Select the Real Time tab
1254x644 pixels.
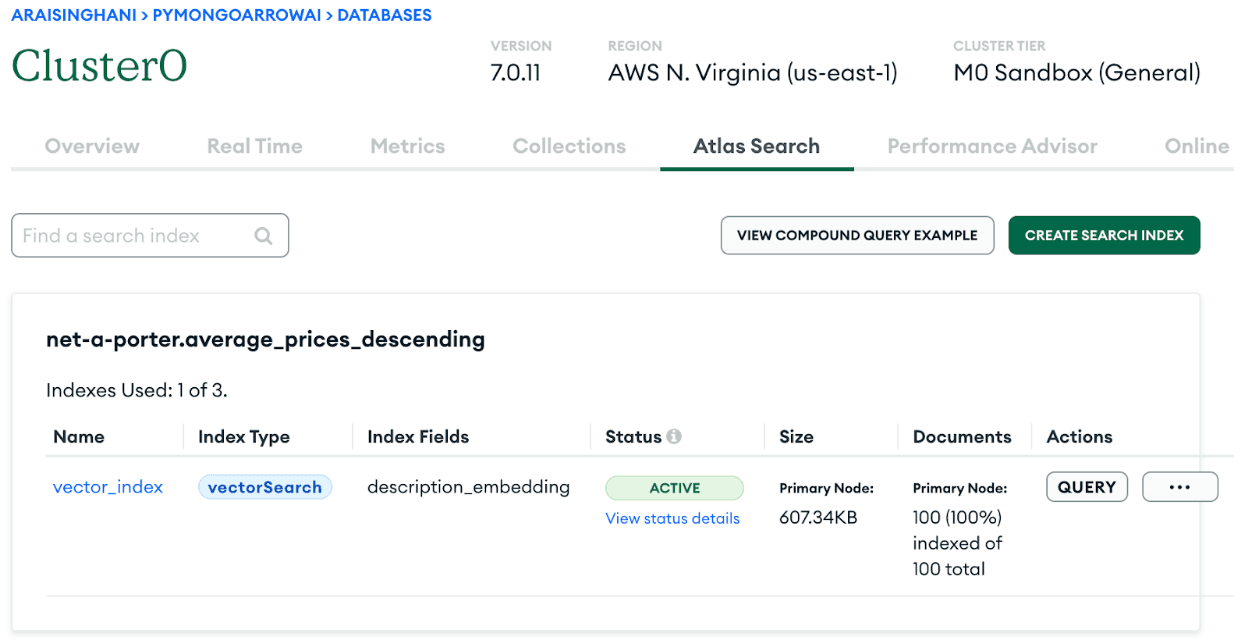254,146
